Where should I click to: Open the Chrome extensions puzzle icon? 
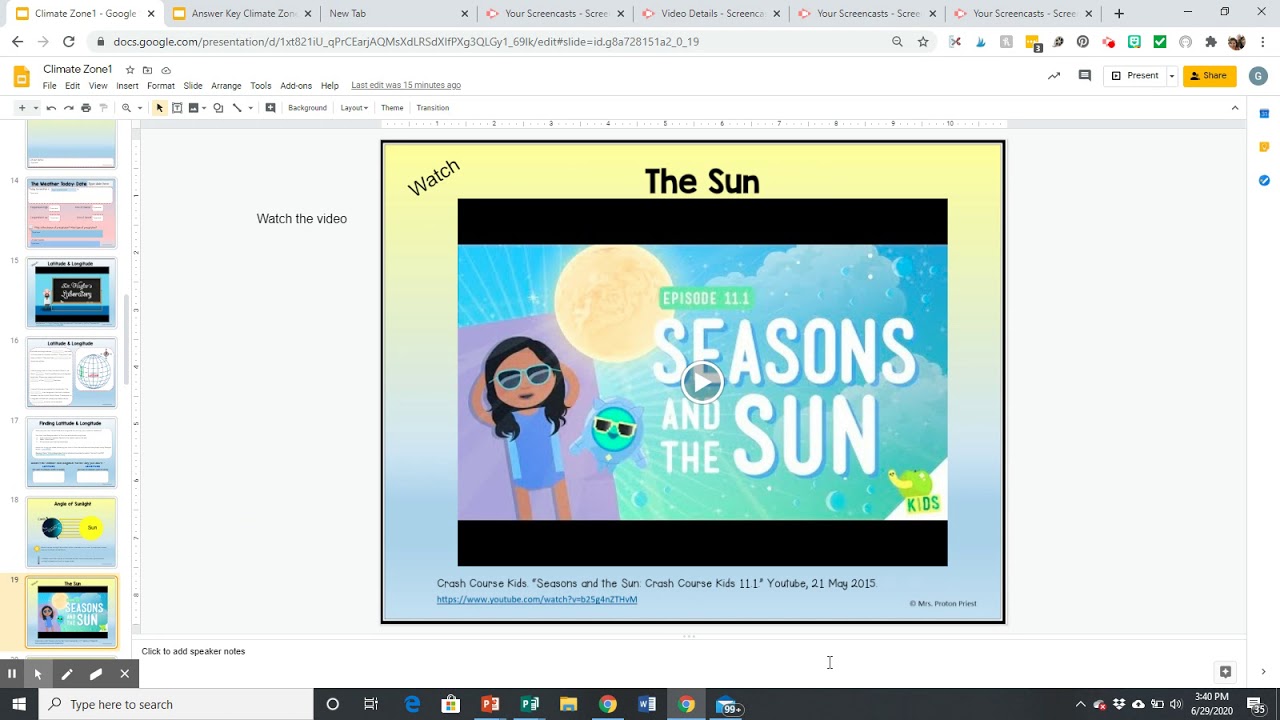coord(1211,42)
